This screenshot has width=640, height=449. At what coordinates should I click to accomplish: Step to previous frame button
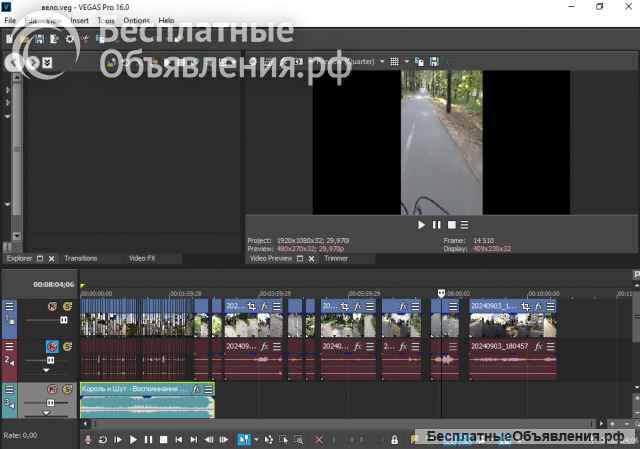pos(209,440)
